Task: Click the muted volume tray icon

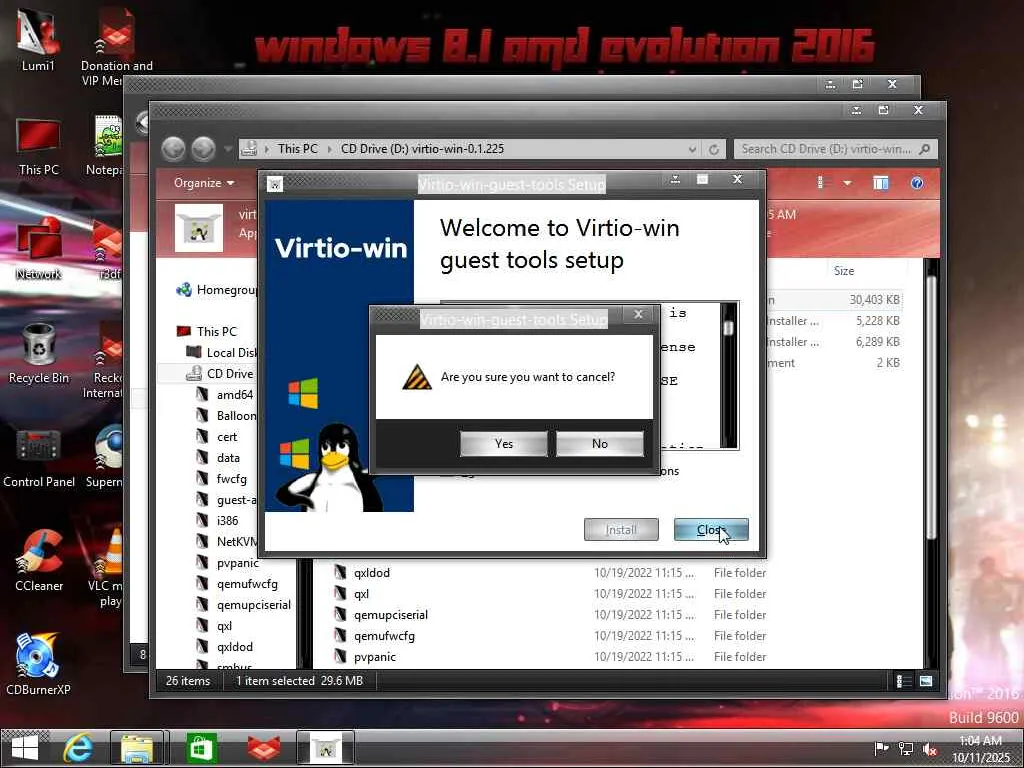Action: [930, 750]
